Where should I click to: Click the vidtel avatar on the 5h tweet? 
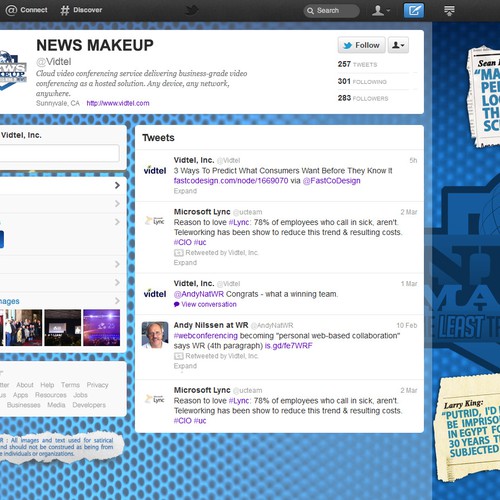[155, 170]
